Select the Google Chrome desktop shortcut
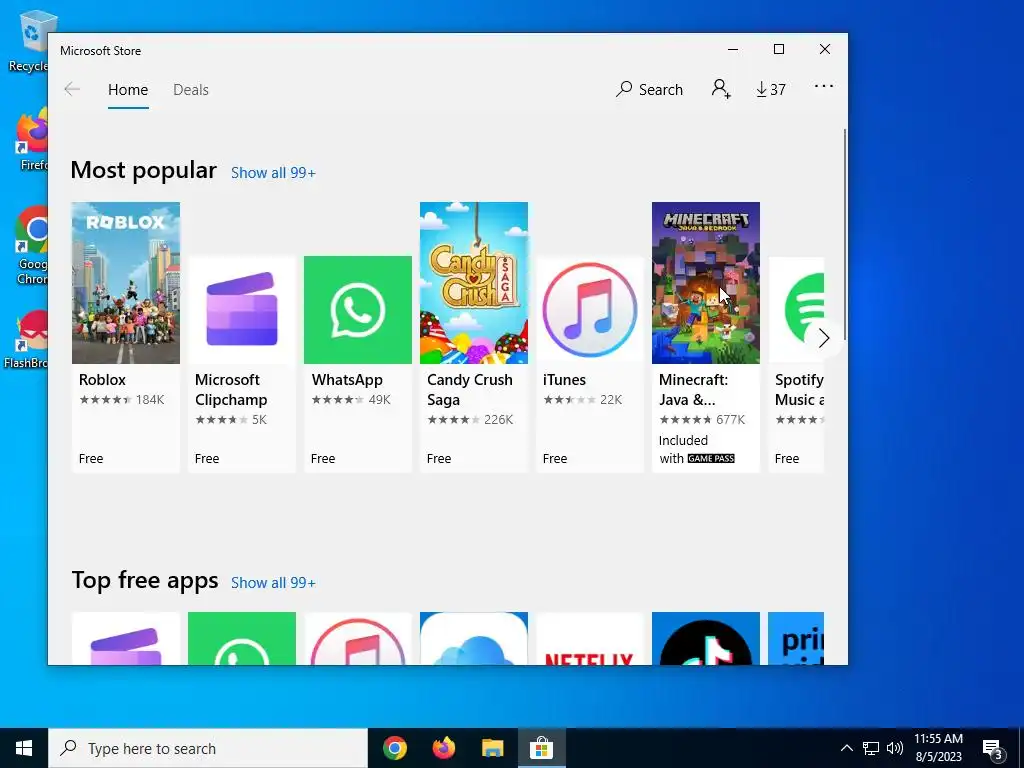The image size is (1024, 768). (x=31, y=246)
